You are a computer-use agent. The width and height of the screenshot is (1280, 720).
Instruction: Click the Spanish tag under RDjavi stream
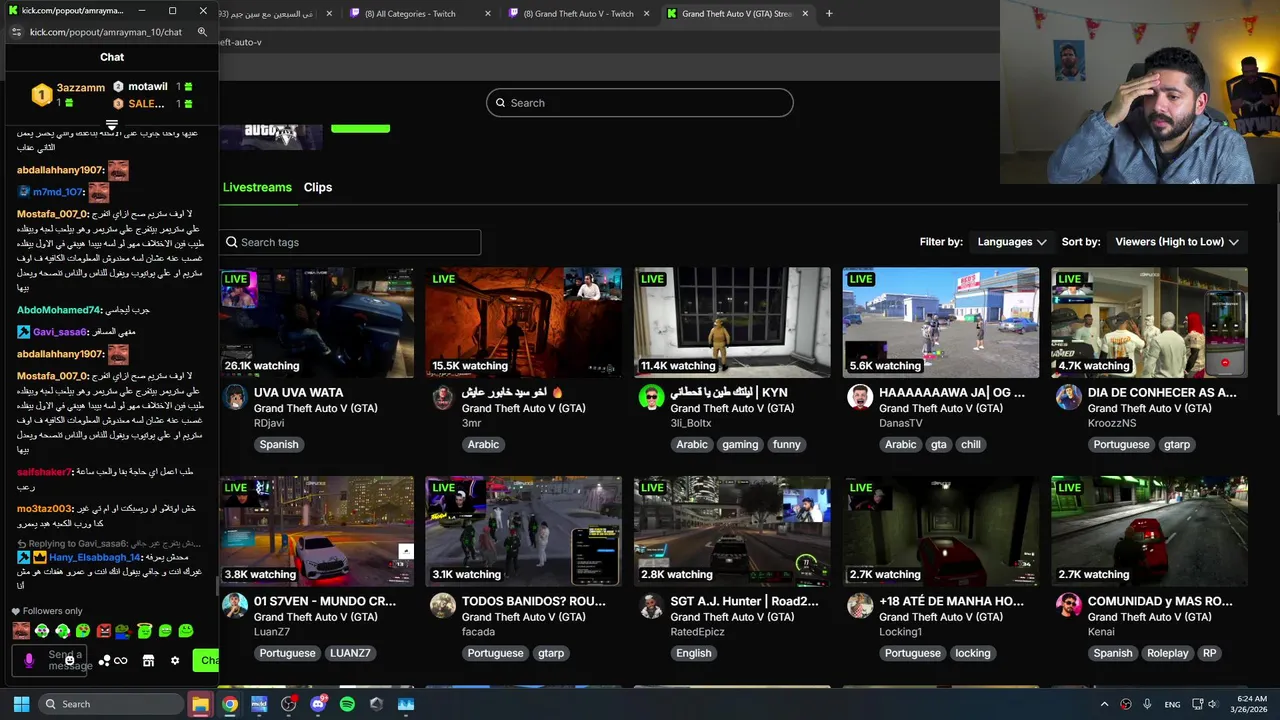279,444
